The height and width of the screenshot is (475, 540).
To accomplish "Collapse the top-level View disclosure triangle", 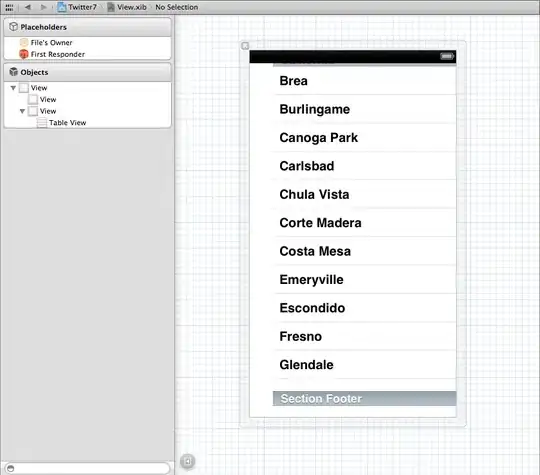I will [13, 88].
